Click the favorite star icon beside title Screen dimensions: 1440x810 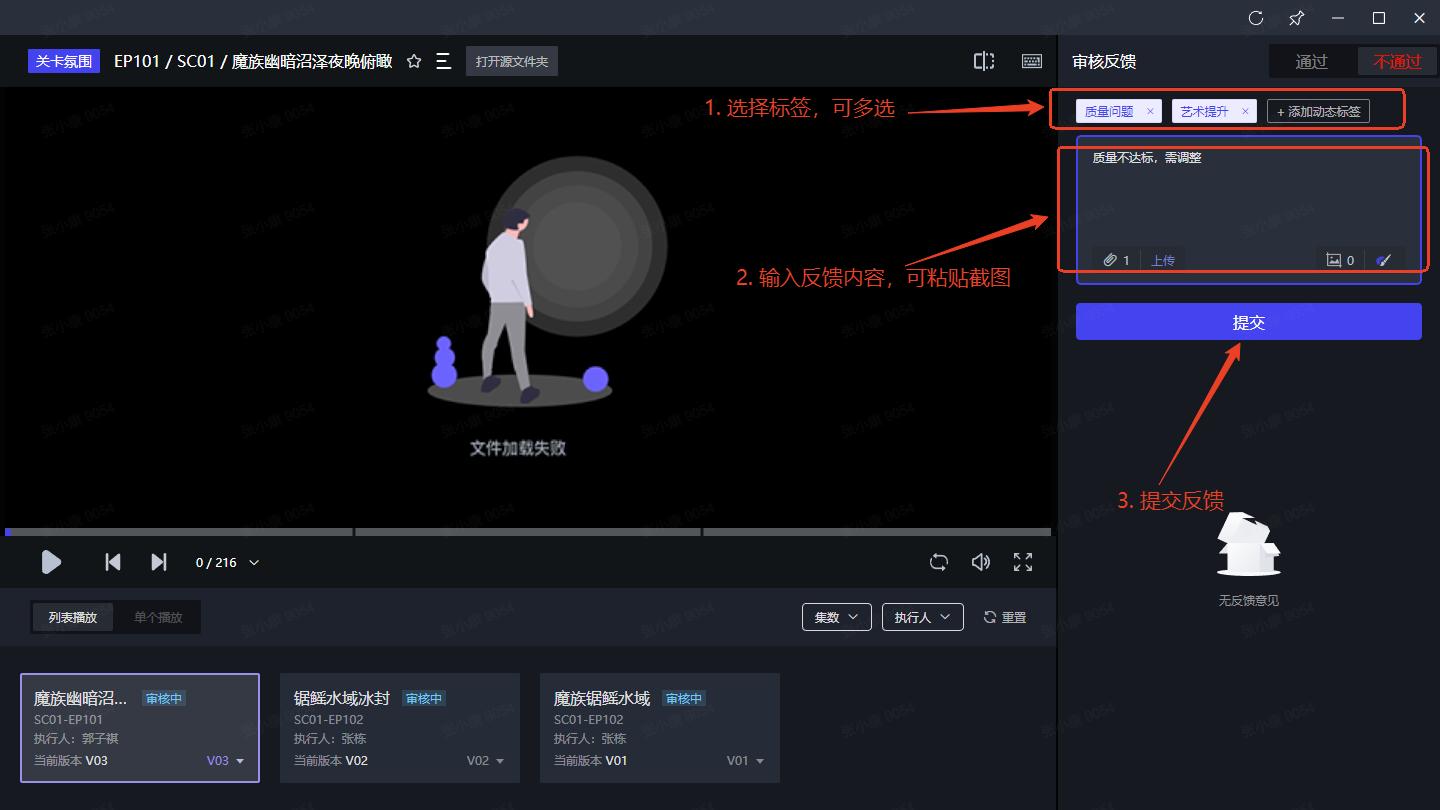(414, 62)
